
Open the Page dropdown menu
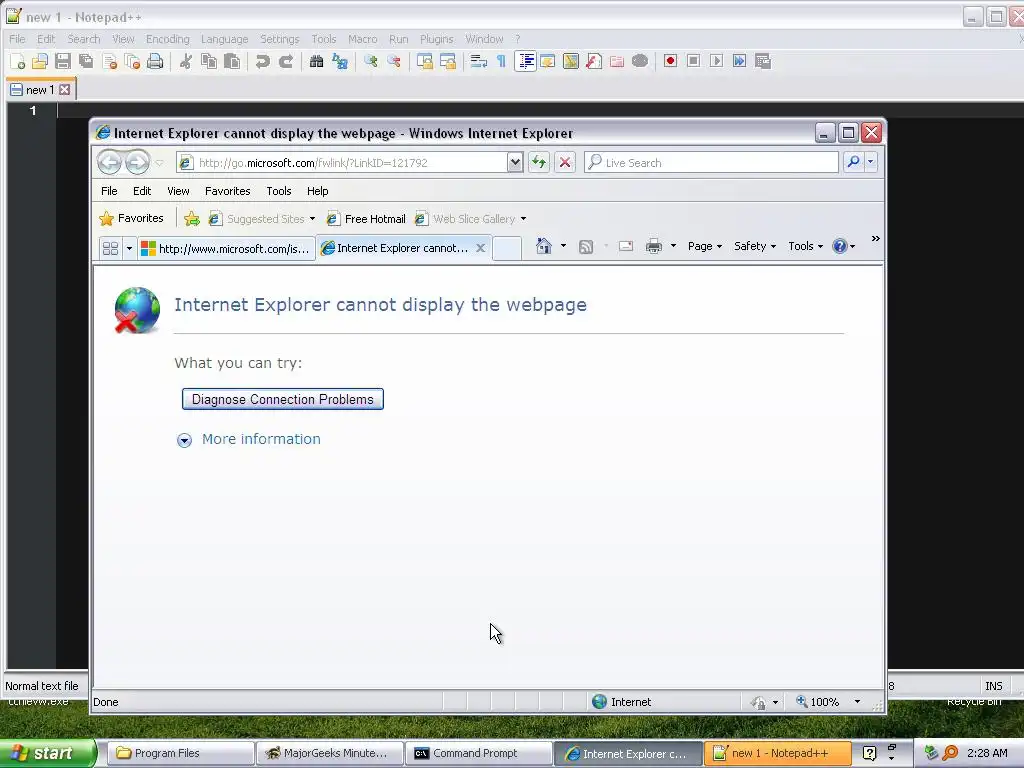pos(705,246)
